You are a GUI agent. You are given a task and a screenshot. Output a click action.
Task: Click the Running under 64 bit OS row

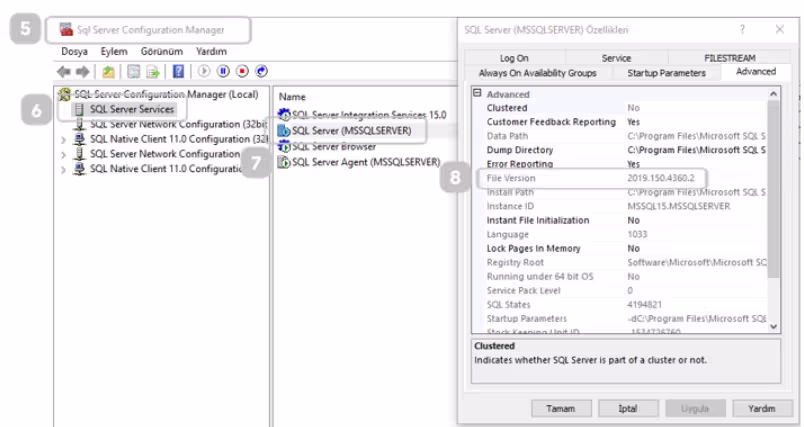(626, 277)
